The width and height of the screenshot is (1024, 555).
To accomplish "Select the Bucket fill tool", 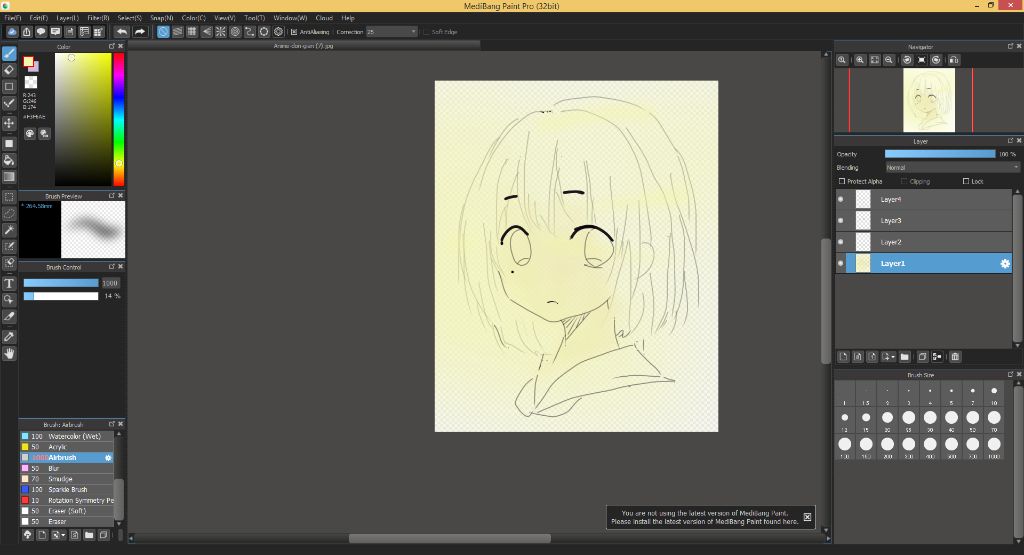I will point(9,160).
